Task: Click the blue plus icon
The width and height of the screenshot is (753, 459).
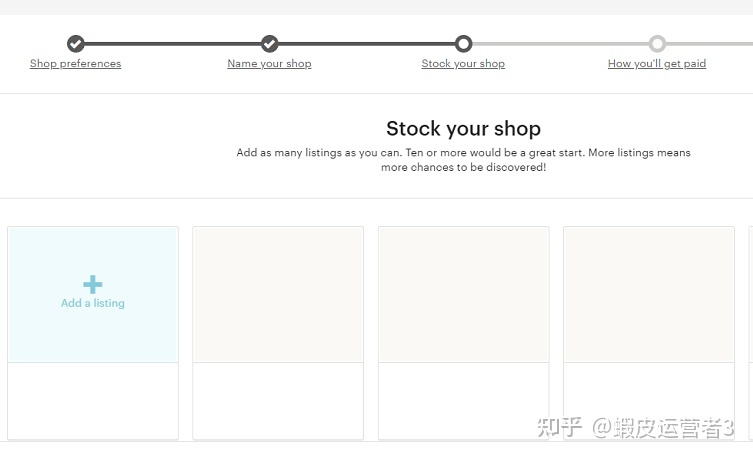Action: pos(93,284)
